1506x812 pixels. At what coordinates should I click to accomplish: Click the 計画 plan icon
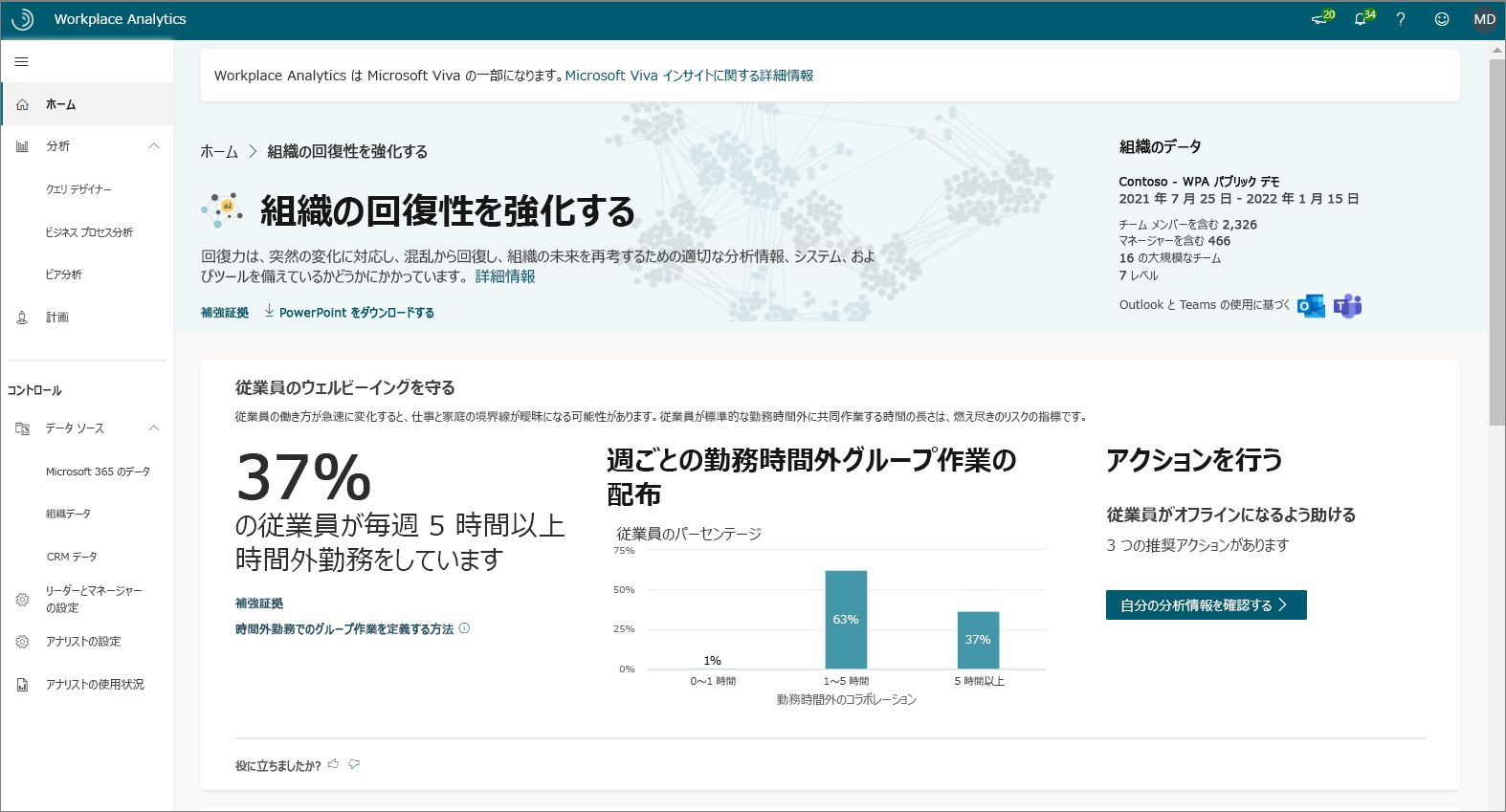point(22,318)
